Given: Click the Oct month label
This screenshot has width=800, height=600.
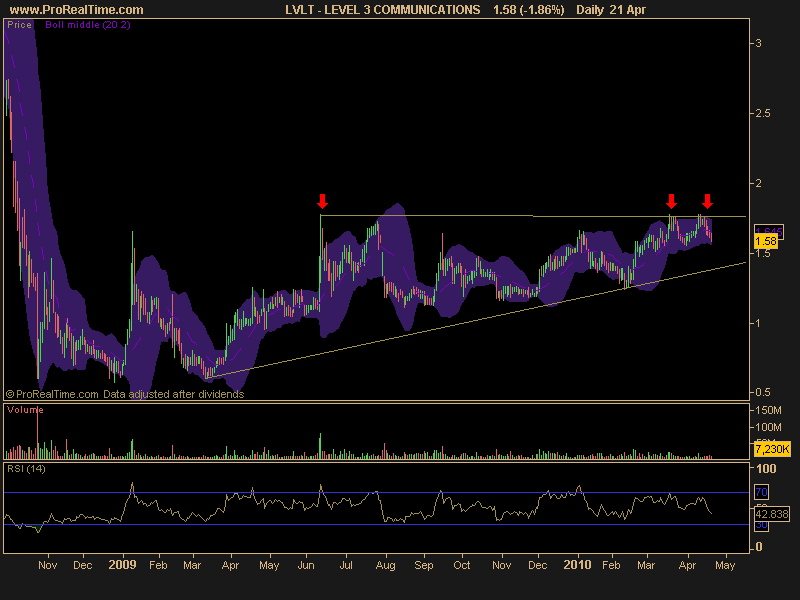Looking at the screenshot, I should [462, 565].
